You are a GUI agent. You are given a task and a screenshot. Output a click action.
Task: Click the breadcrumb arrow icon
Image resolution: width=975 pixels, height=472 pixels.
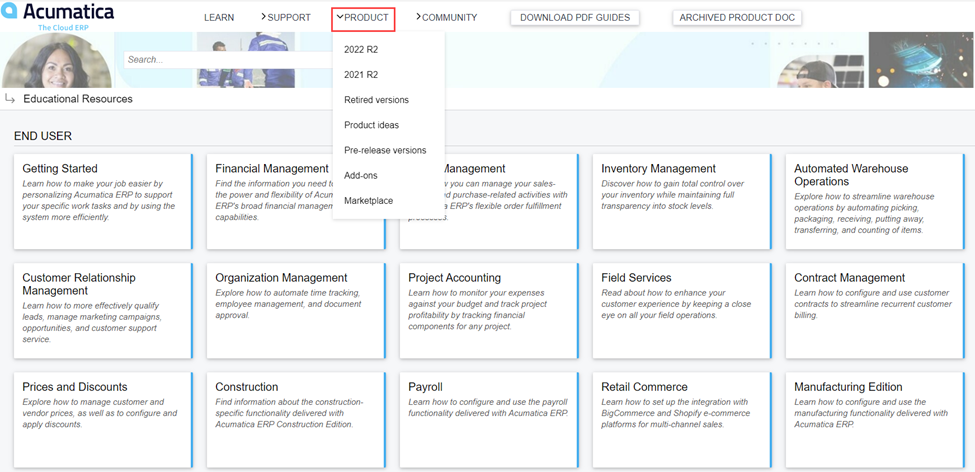click(x=9, y=98)
